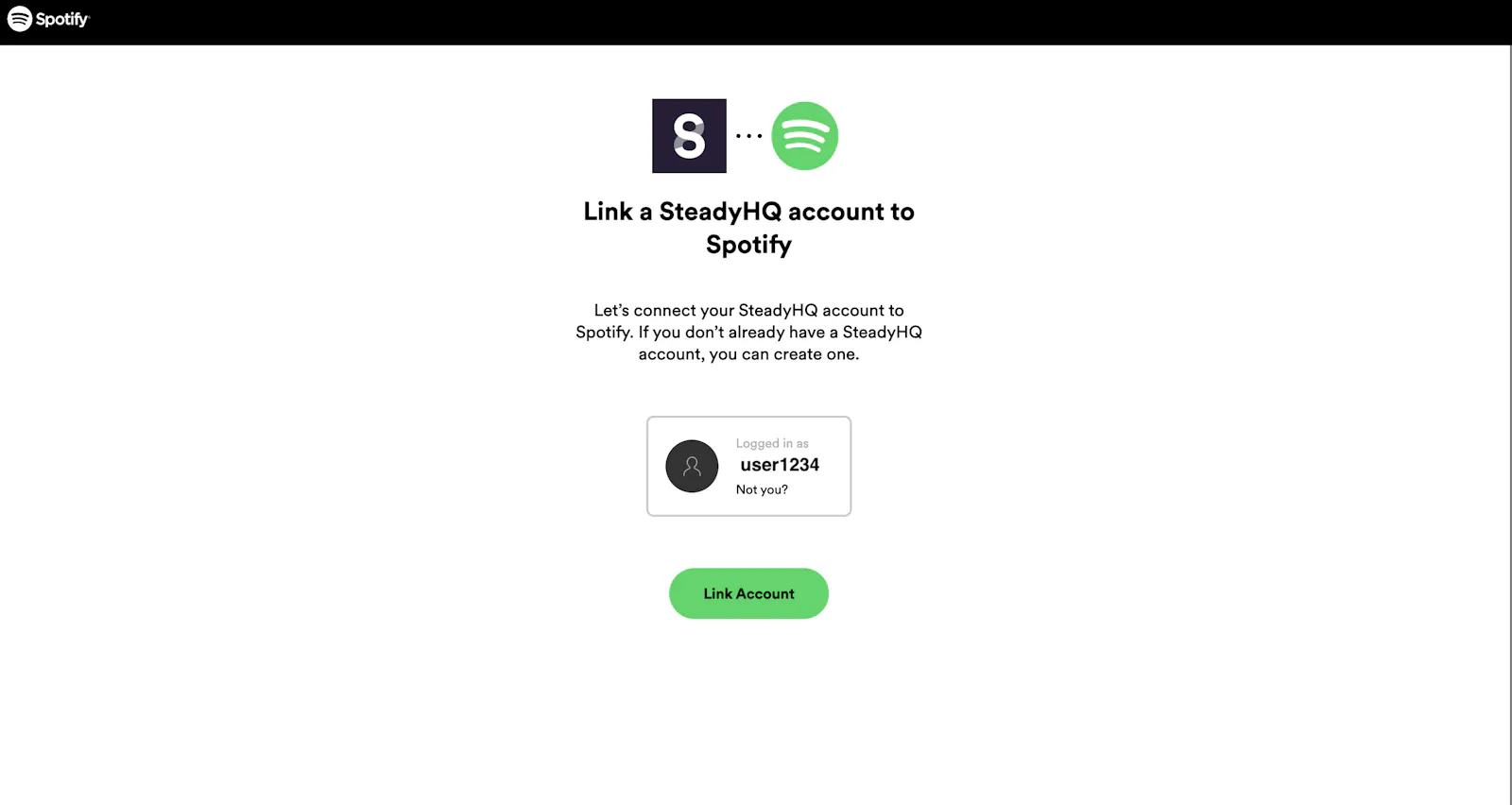Click the three dots between the two logos
Viewport: 1512px width, 805px height.
click(x=748, y=136)
